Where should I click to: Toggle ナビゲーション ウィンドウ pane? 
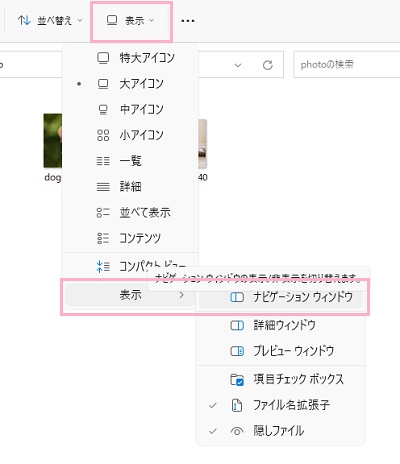[x=280, y=297]
